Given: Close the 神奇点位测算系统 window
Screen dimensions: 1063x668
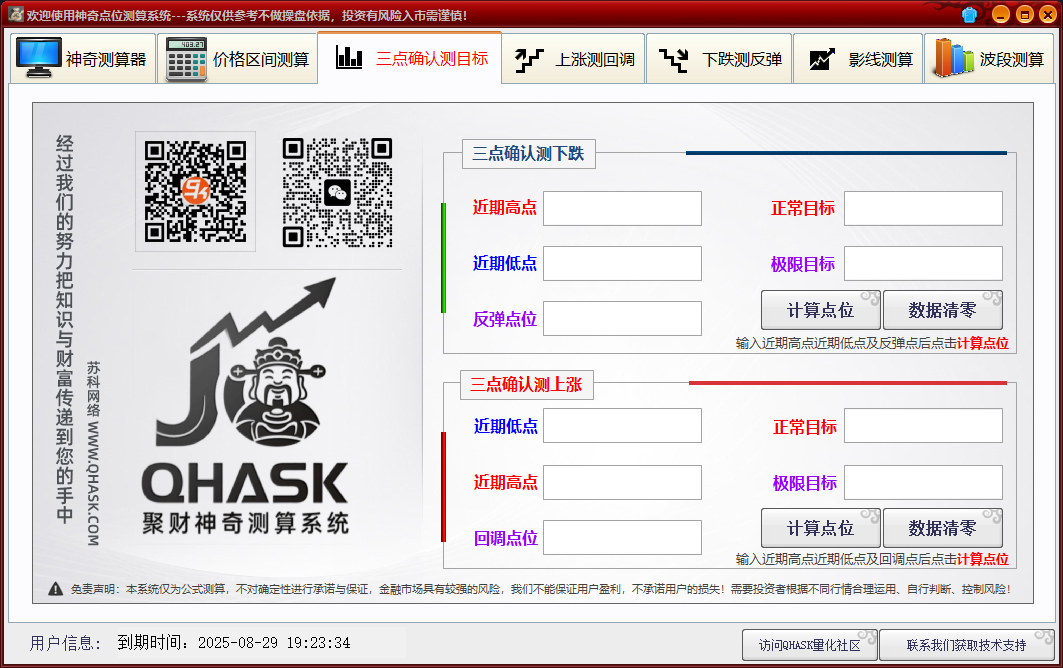Looking at the screenshot, I should coord(1048,14).
